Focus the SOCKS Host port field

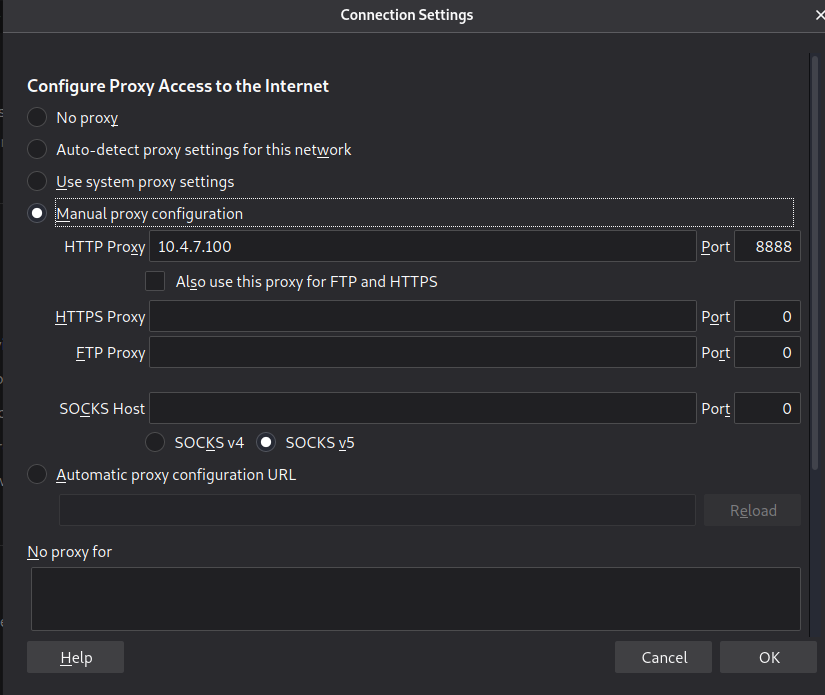(x=767, y=408)
